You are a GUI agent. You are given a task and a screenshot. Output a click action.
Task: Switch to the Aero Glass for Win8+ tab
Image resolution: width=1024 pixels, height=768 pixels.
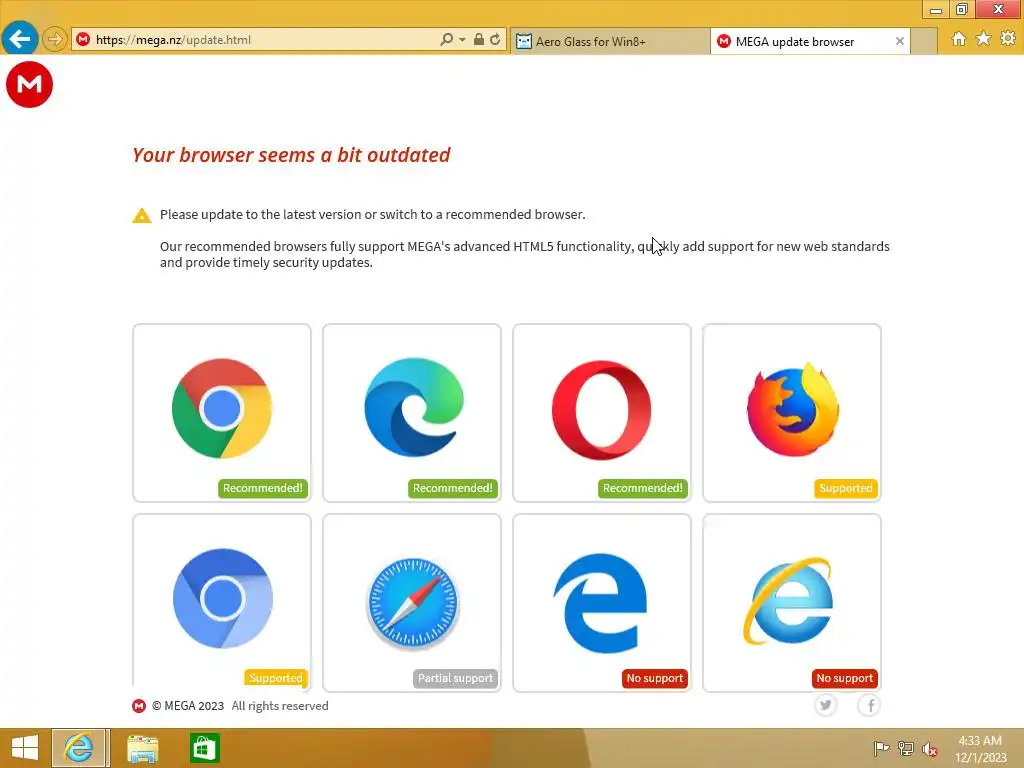click(x=610, y=41)
